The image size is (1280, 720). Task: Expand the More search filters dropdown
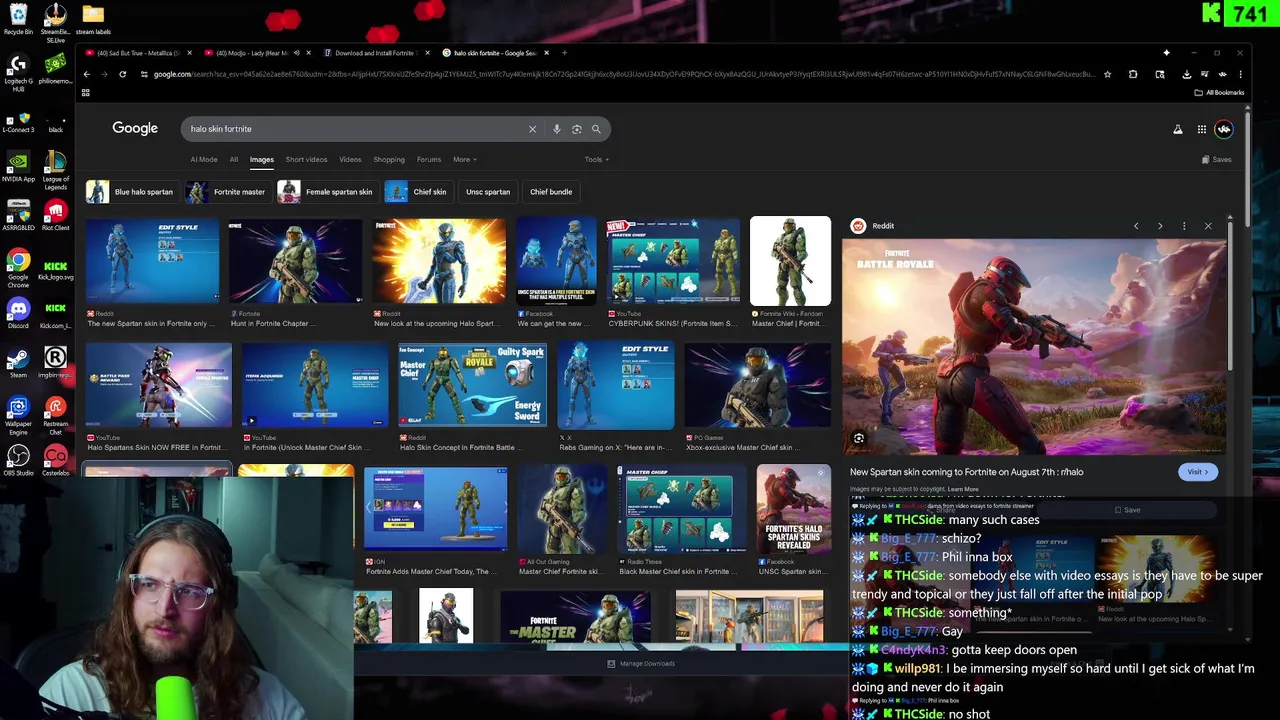click(465, 159)
